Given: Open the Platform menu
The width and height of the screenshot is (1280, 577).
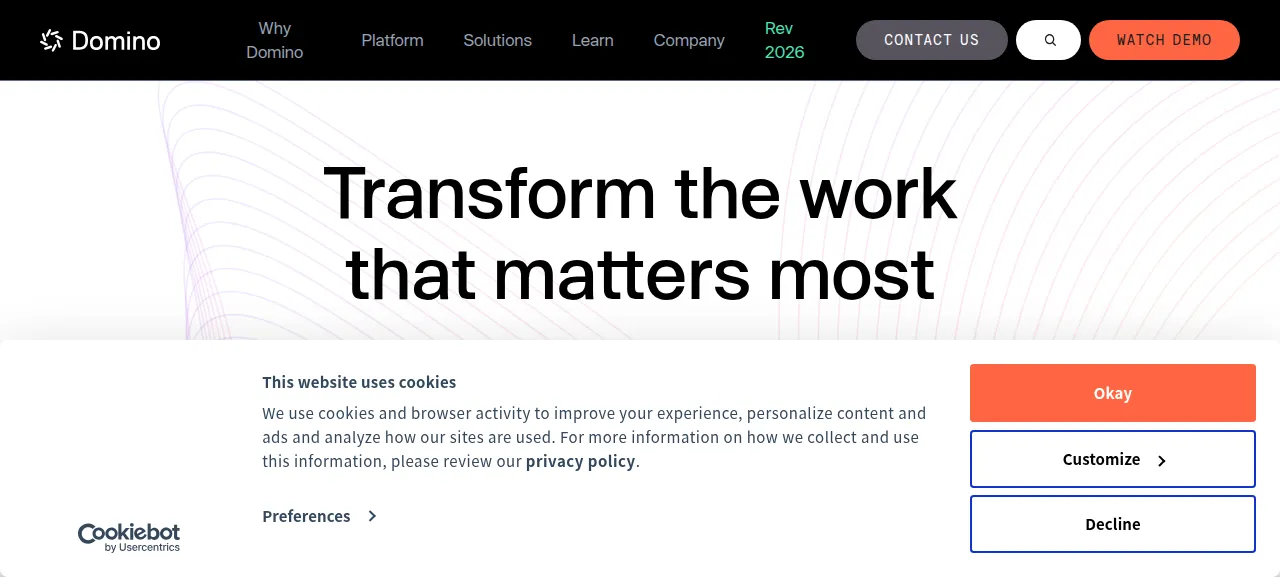Looking at the screenshot, I should point(392,40).
